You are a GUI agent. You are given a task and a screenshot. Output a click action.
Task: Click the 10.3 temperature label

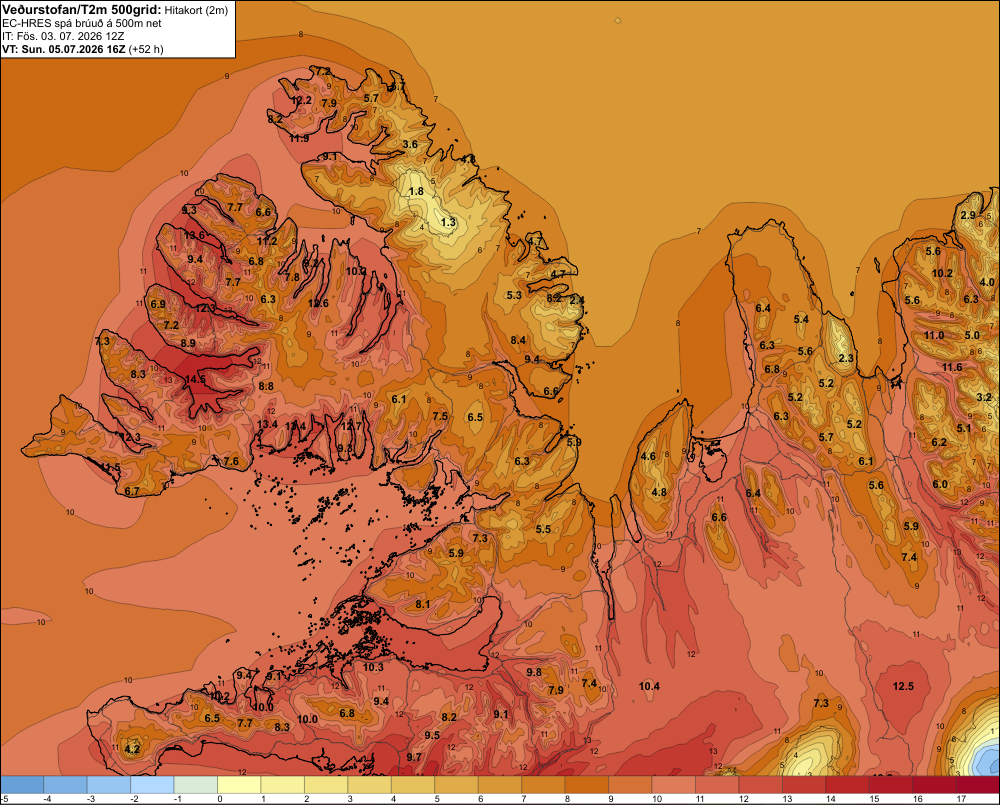tap(373, 667)
